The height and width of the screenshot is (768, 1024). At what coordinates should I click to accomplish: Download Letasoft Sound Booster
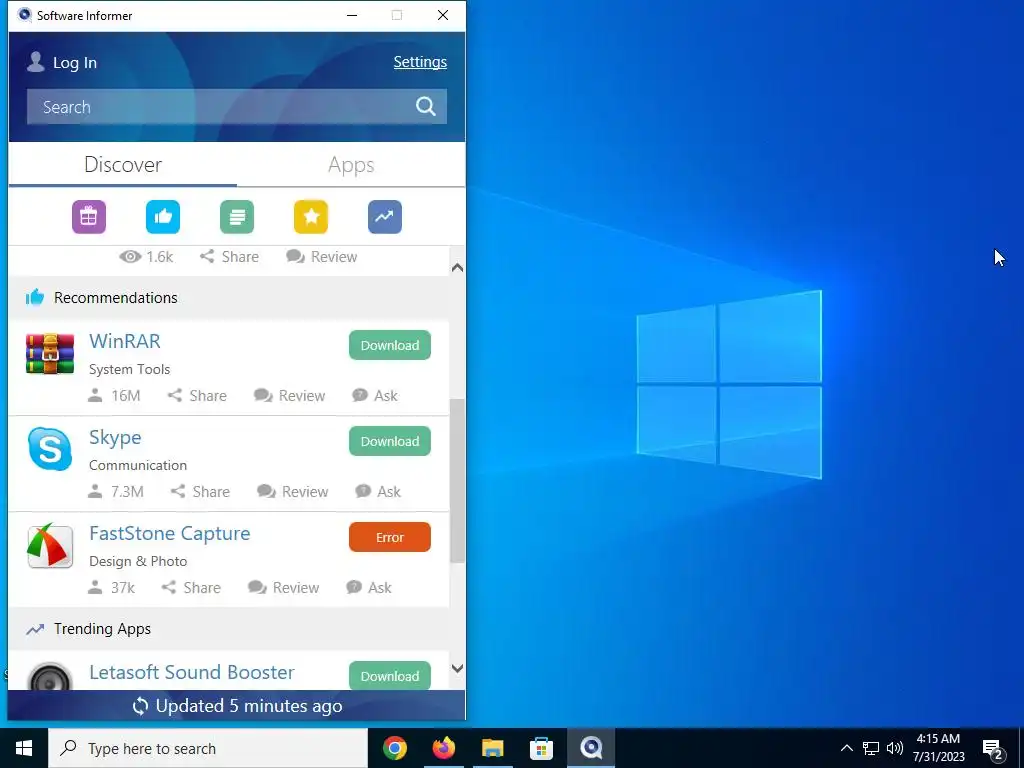coord(390,676)
